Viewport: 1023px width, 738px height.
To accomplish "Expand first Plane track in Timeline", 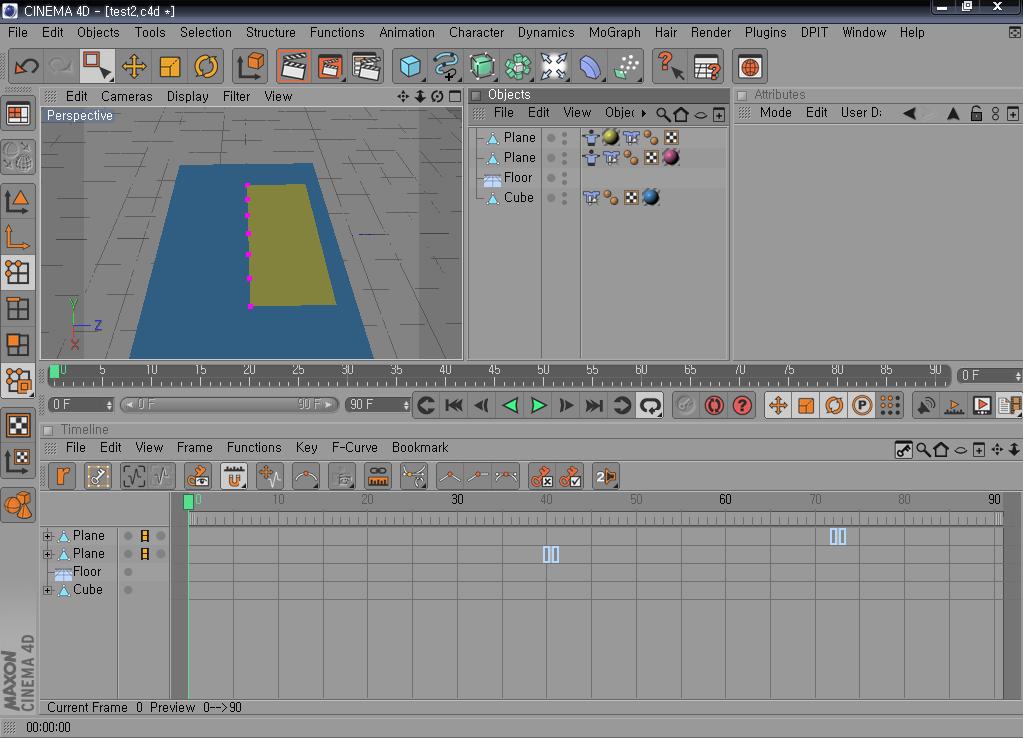I will click(48, 536).
